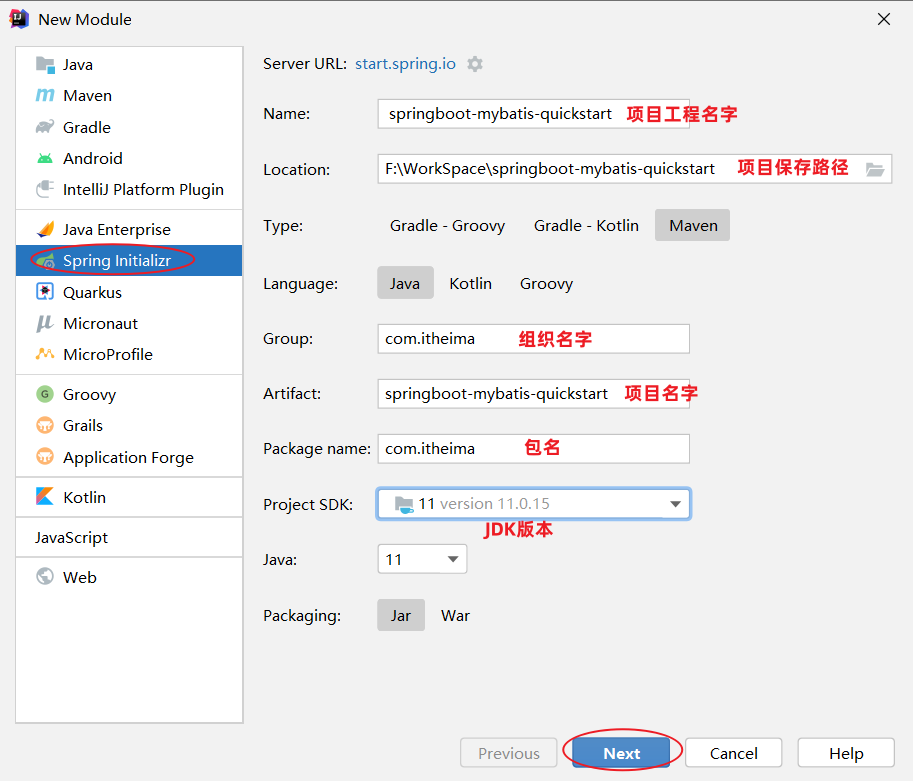Select the Quarkus icon in list
Screen dimensions: 913x781
pyautogui.click(x=45, y=292)
